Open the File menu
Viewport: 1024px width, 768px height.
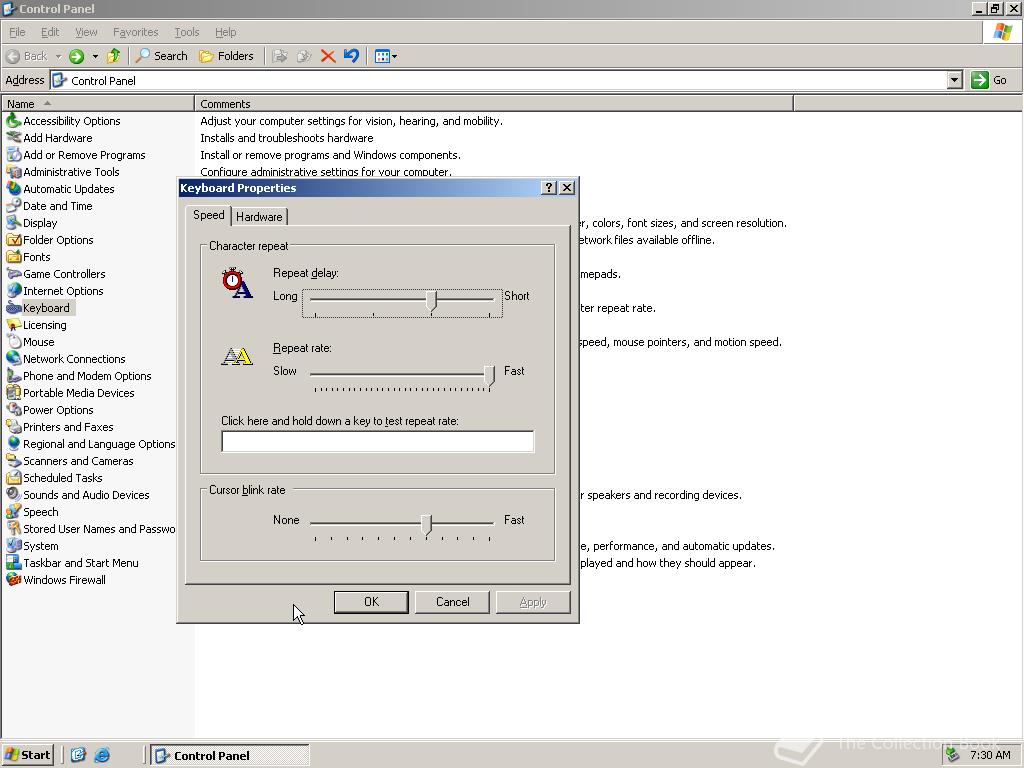(17, 32)
